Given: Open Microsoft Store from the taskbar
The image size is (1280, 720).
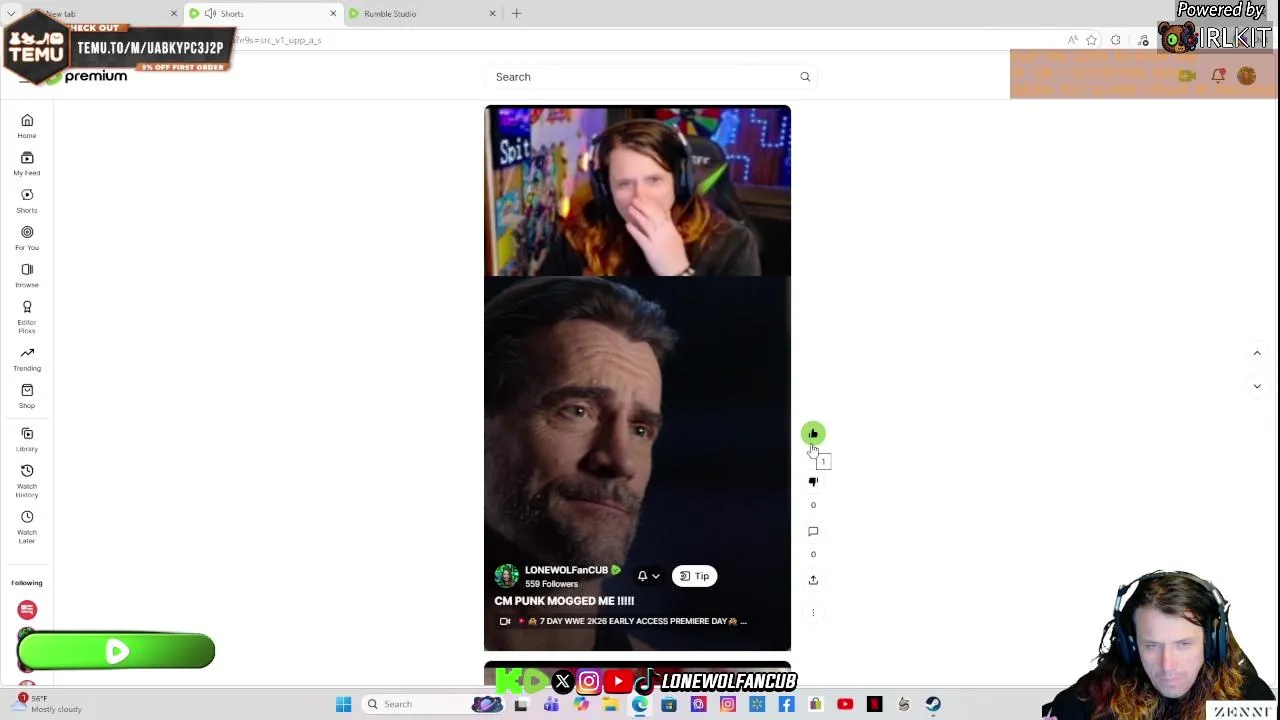Looking at the screenshot, I should 668,704.
